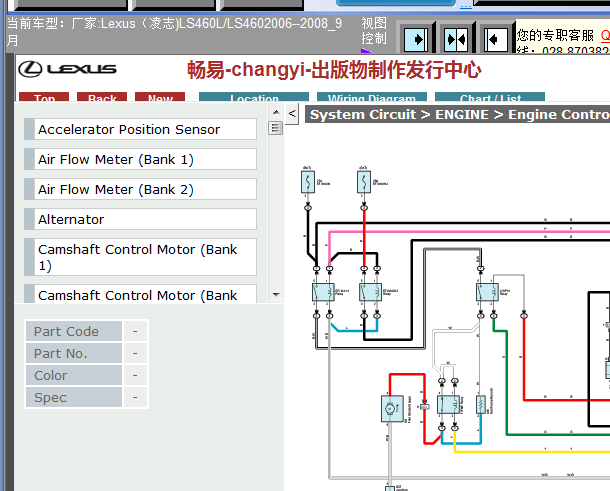Select the fully visible Camshaft Control Motor (Bank 1) item
The width and height of the screenshot is (610, 491).
[x=140, y=257]
